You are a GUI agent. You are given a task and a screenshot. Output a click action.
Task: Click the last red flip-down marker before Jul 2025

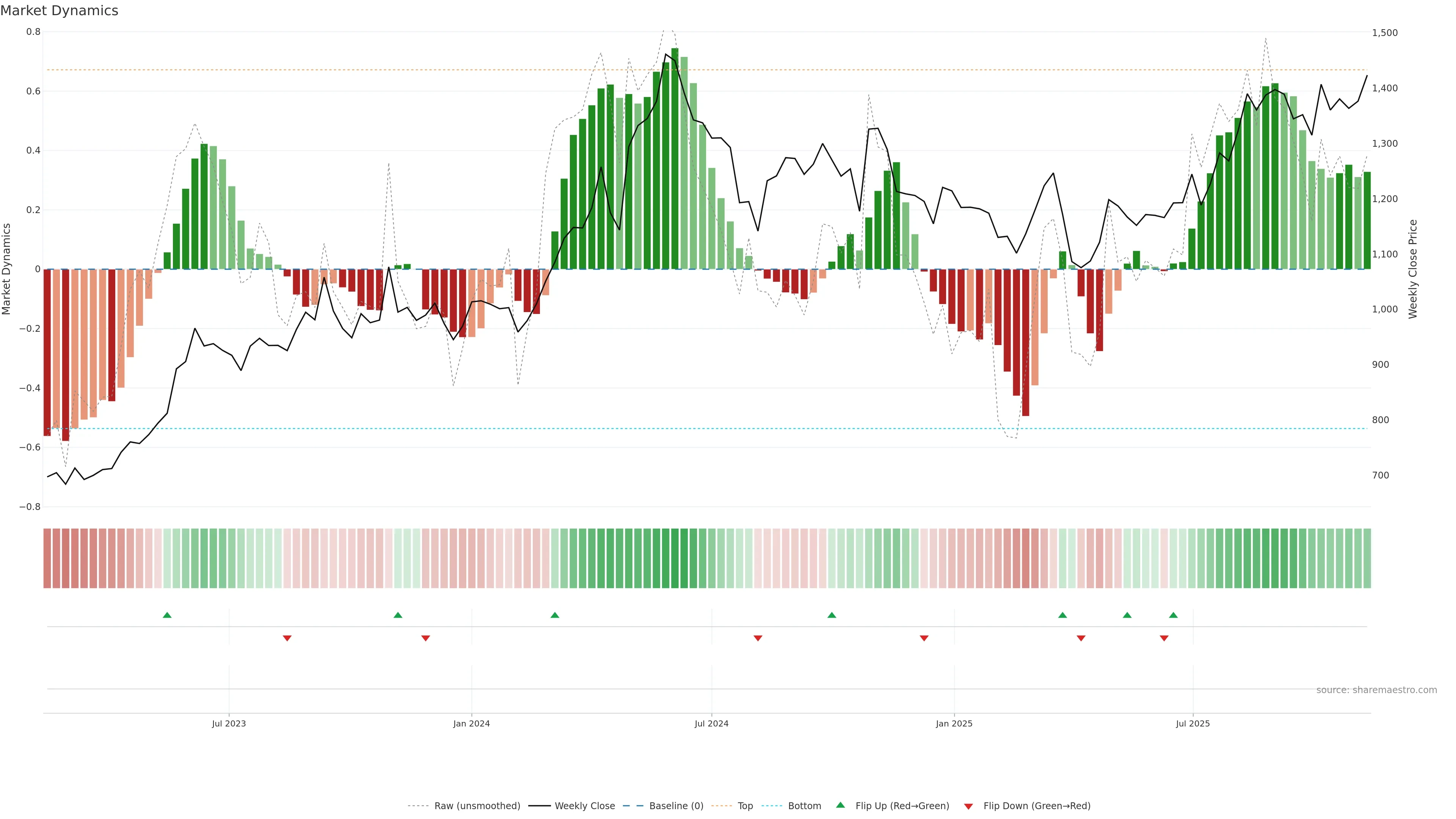click(1164, 638)
